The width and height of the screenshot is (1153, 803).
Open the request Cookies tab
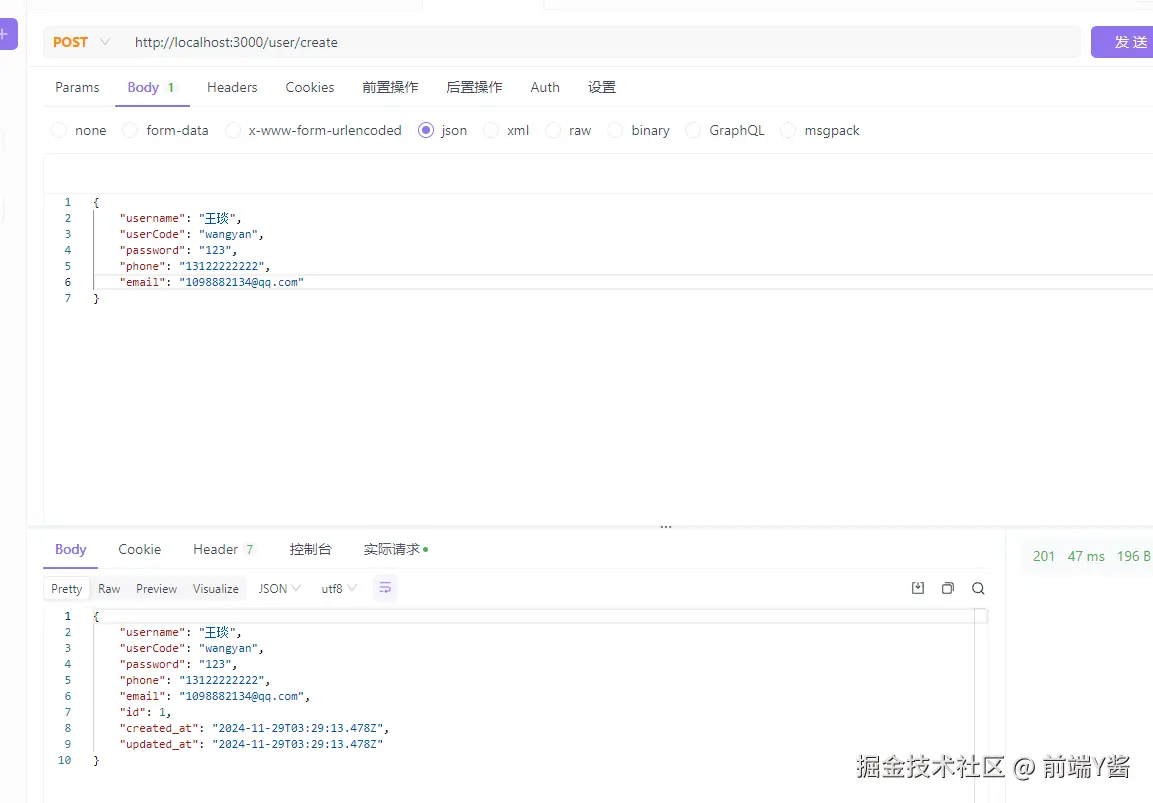tap(310, 88)
